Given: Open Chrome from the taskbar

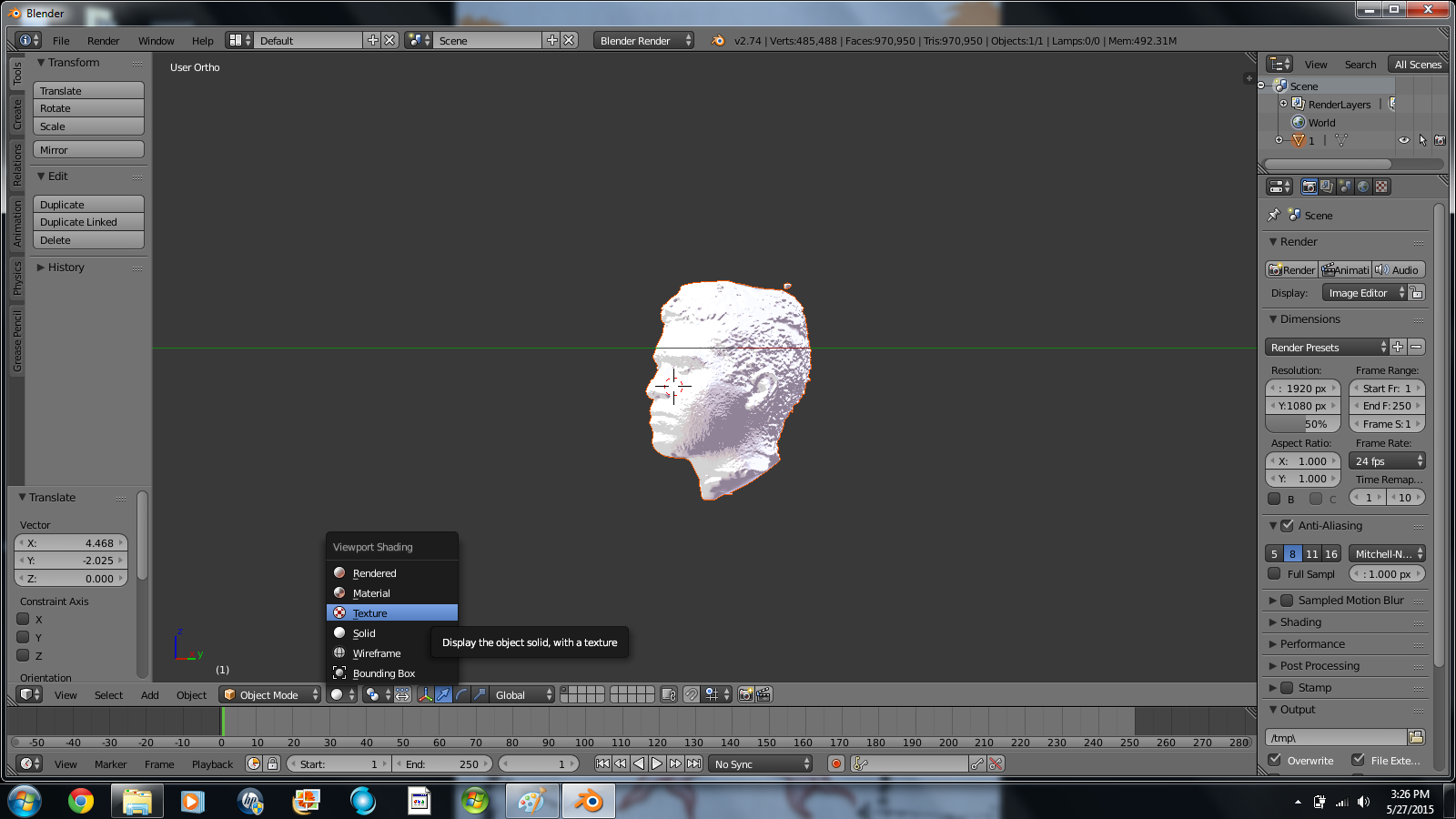Looking at the screenshot, I should 81,801.
